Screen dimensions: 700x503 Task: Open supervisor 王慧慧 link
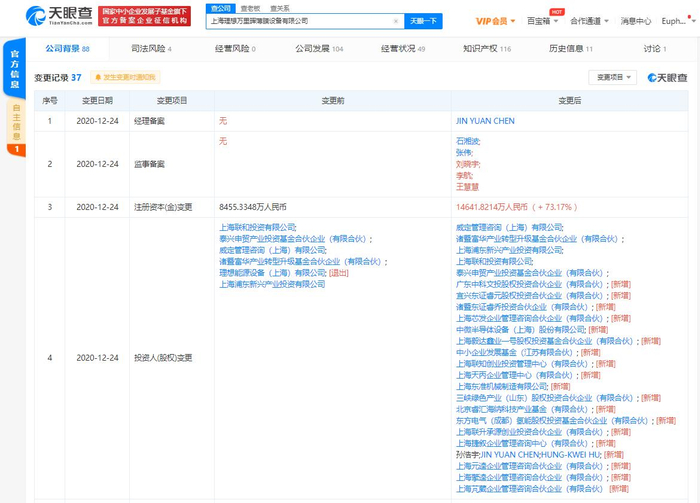[x=467, y=187]
